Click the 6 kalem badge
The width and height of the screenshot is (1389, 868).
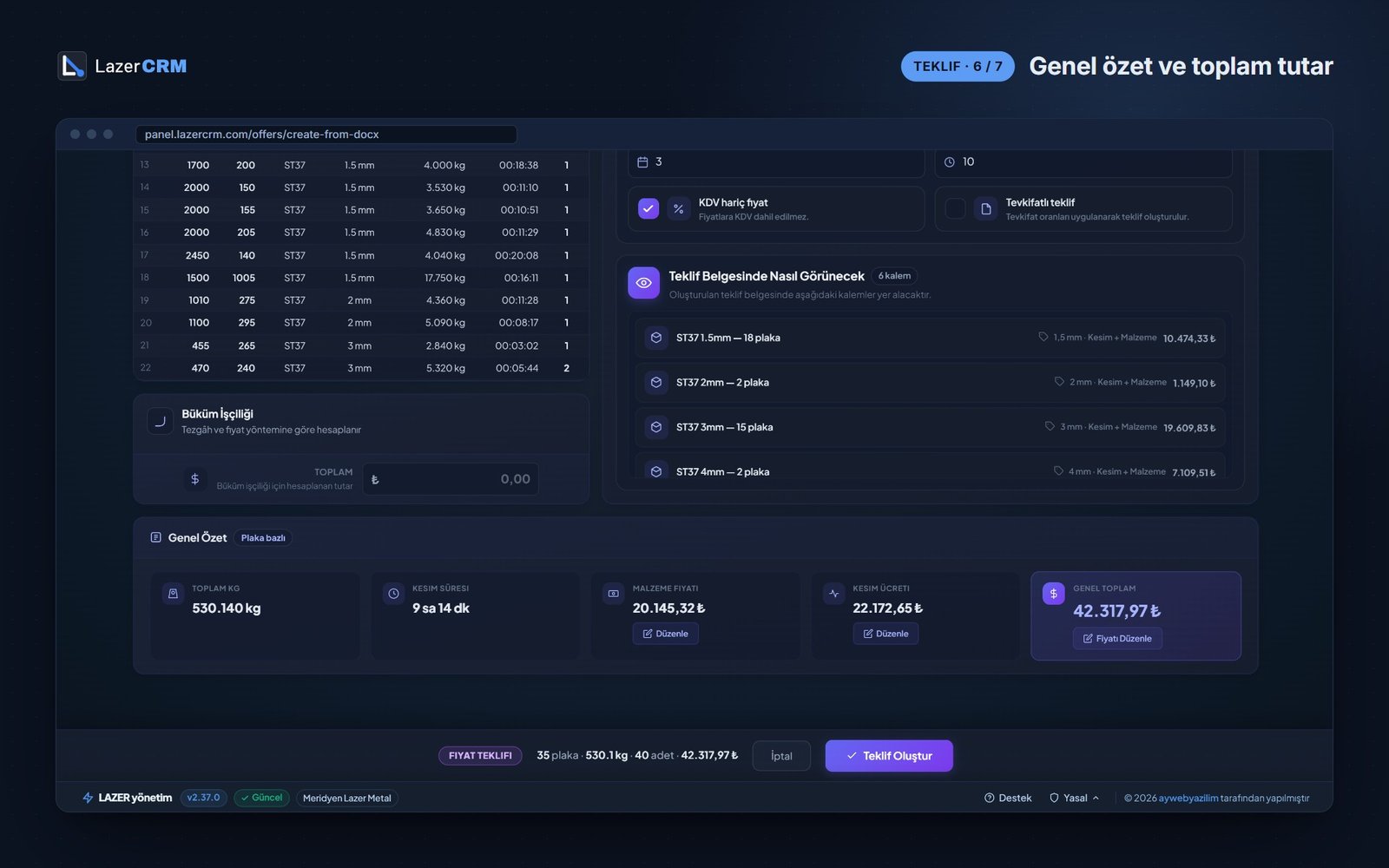click(894, 276)
